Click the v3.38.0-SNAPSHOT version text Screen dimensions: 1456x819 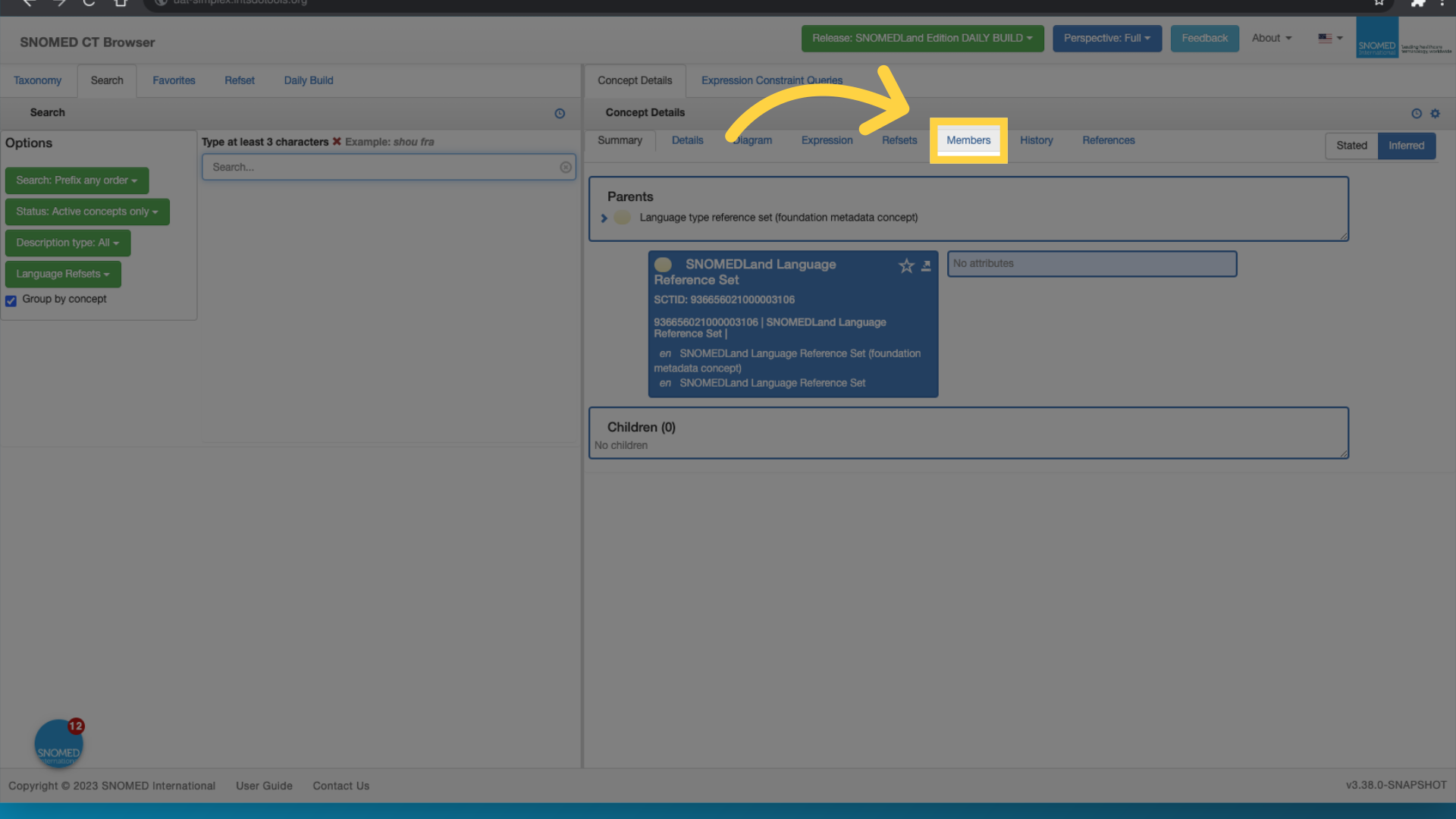[x=1396, y=785]
